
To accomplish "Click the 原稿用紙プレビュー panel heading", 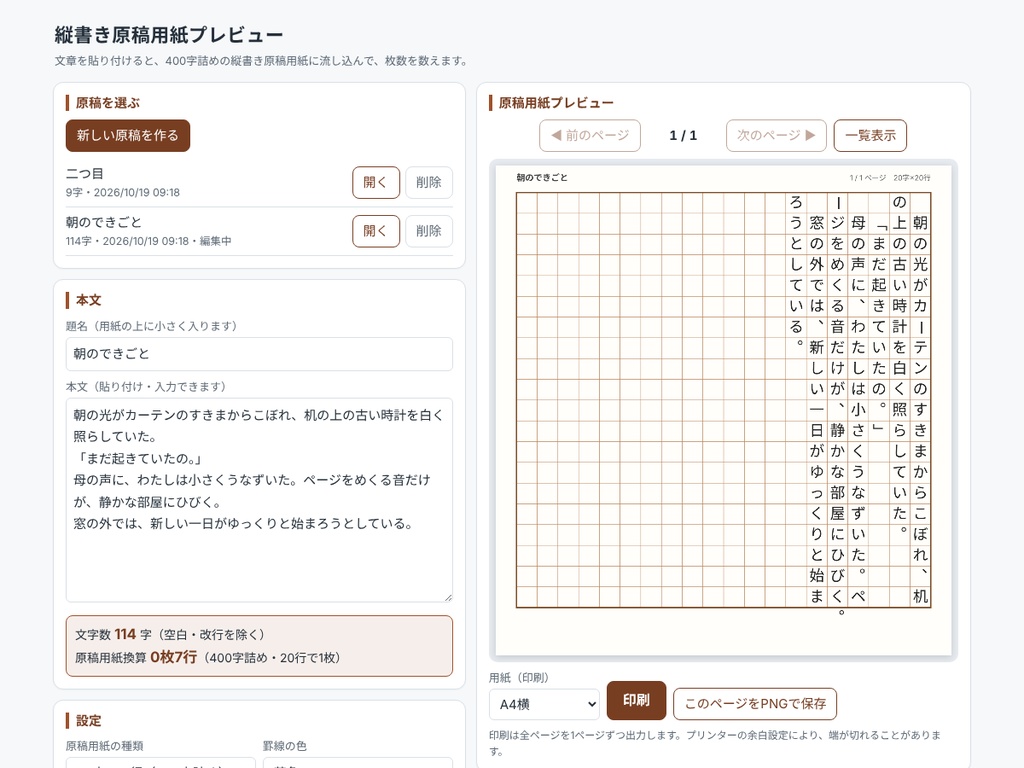I will click(556, 103).
